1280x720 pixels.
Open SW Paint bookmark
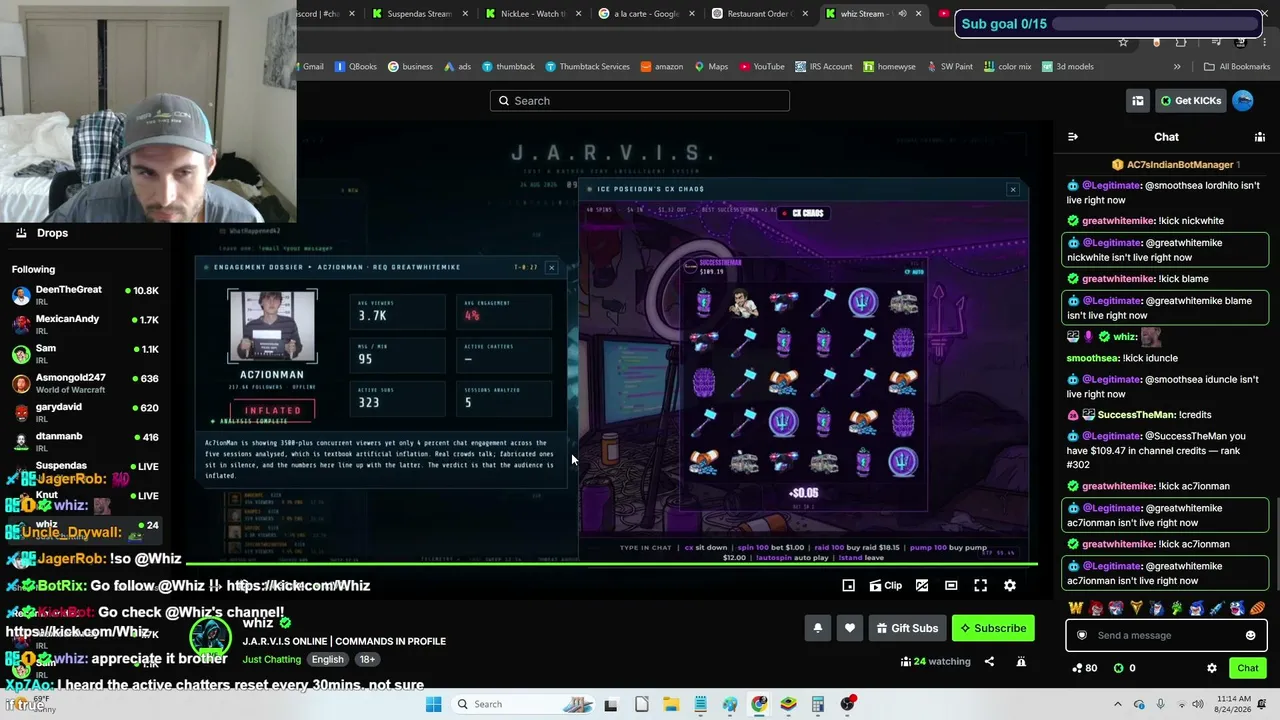coord(950,67)
